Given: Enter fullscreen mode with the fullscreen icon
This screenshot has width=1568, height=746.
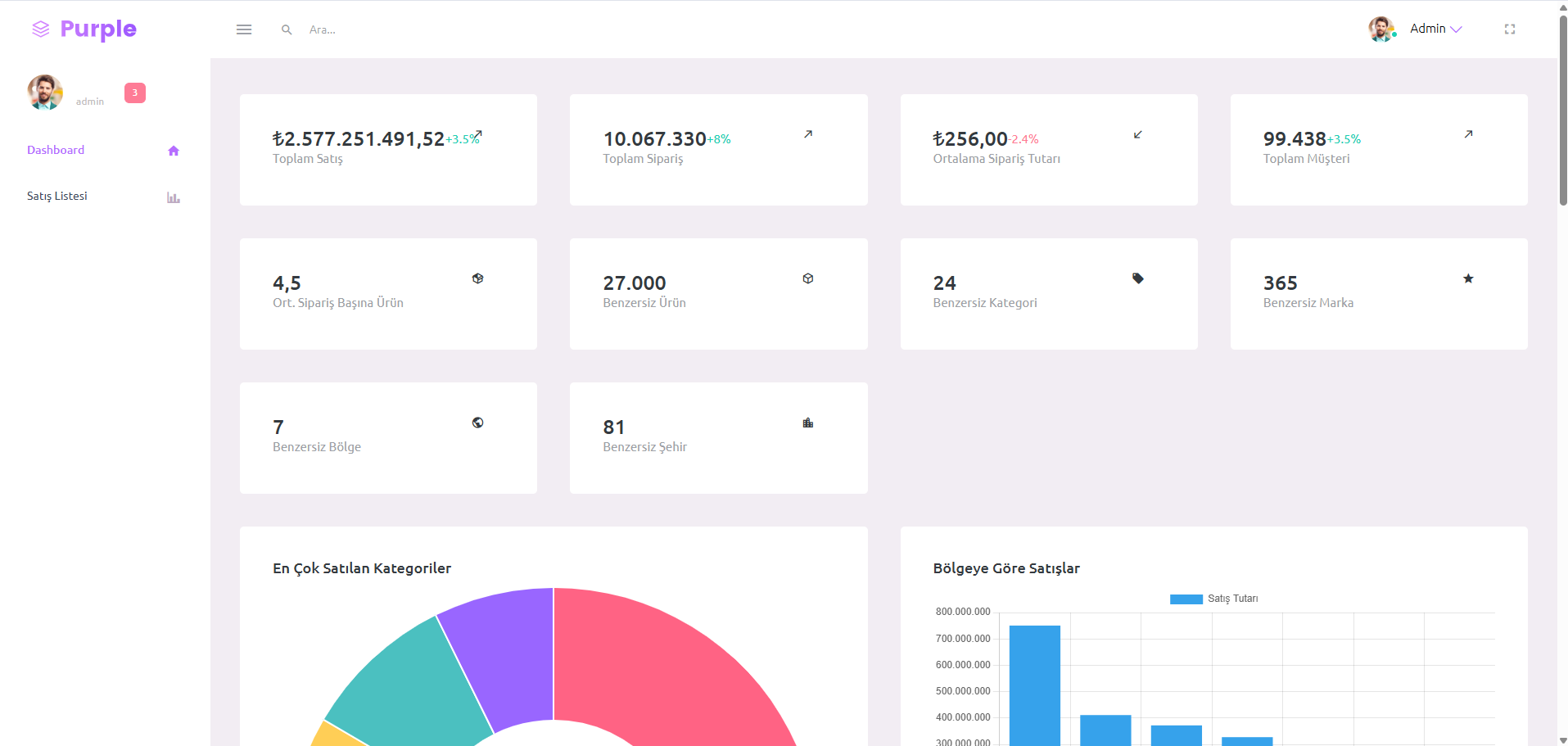Looking at the screenshot, I should coord(1510,29).
